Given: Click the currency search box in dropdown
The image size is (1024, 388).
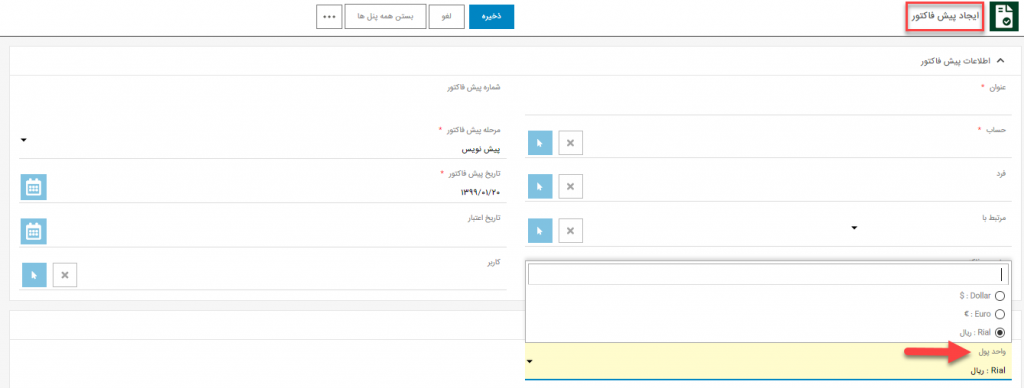Looking at the screenshot, I should coord(768,274).
